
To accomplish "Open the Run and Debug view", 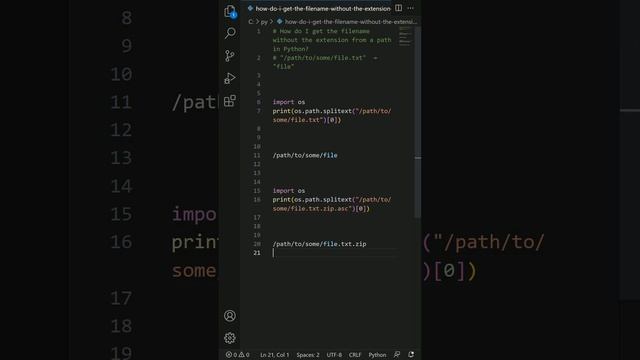I will click(x=230, y=78).
